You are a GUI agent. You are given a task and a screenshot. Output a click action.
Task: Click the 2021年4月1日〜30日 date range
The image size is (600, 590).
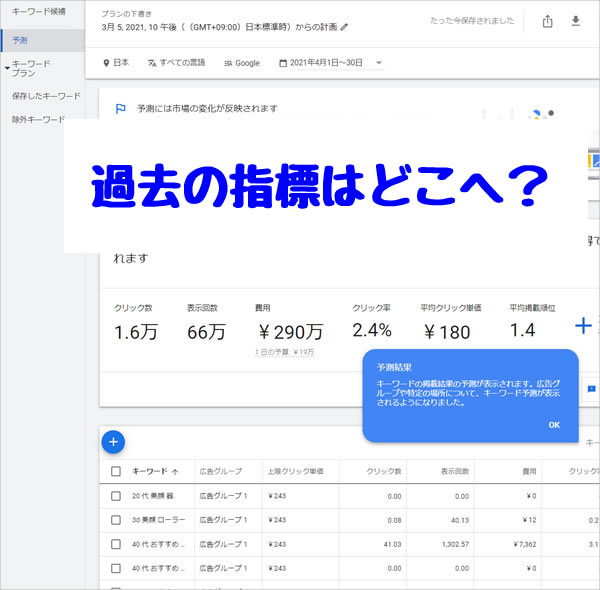(x=326, y=62)
